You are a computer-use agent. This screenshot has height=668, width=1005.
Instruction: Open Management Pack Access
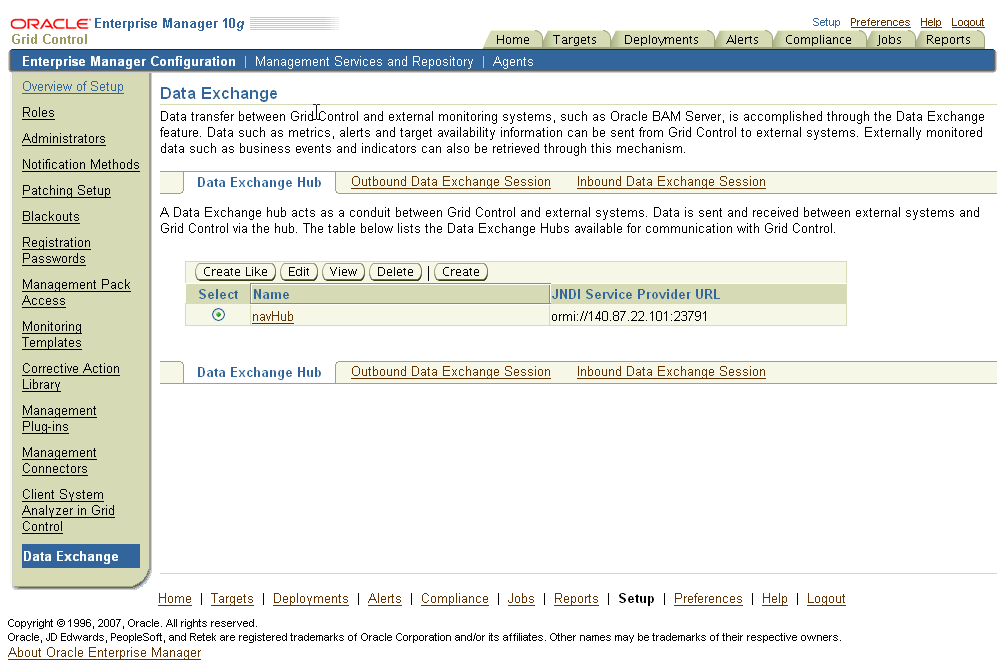pos(76,292)
